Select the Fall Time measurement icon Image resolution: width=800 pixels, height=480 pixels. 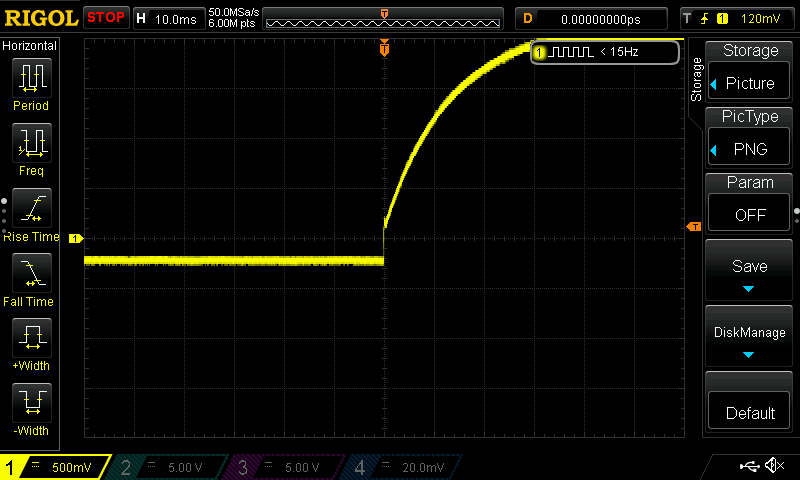tap(32, 273)
